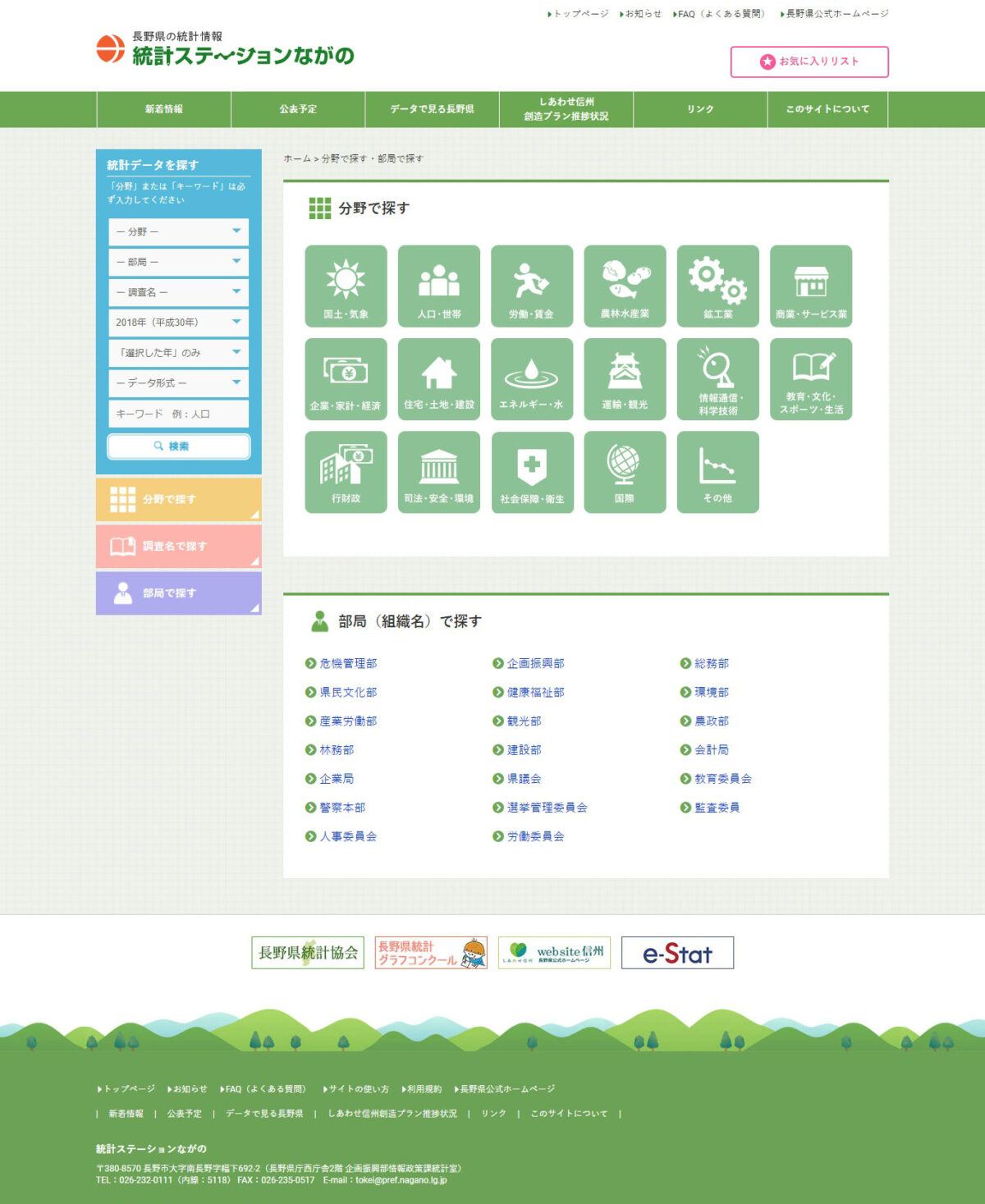Open the 国土・気象 category tile
Viewport: 985px width, 1204px height.
[346, 286]
